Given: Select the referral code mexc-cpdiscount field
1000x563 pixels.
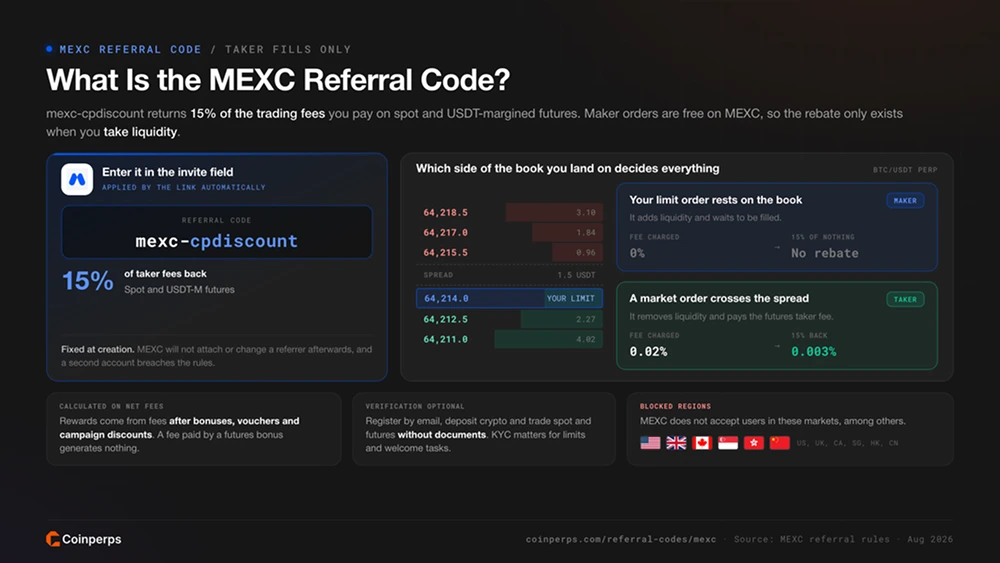Looking at the screenshot, I should [x=217, y=232].
